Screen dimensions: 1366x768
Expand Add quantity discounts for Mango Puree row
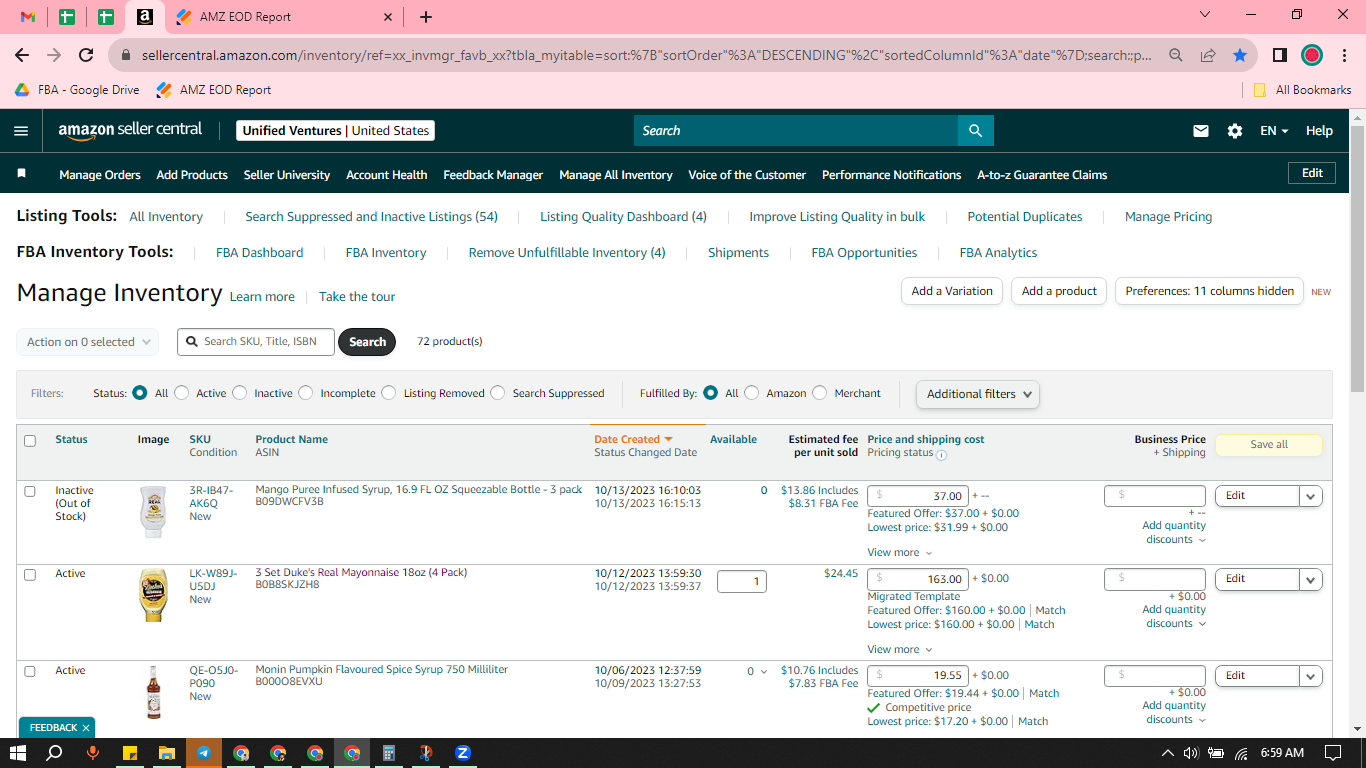(x=1174, y=533)
